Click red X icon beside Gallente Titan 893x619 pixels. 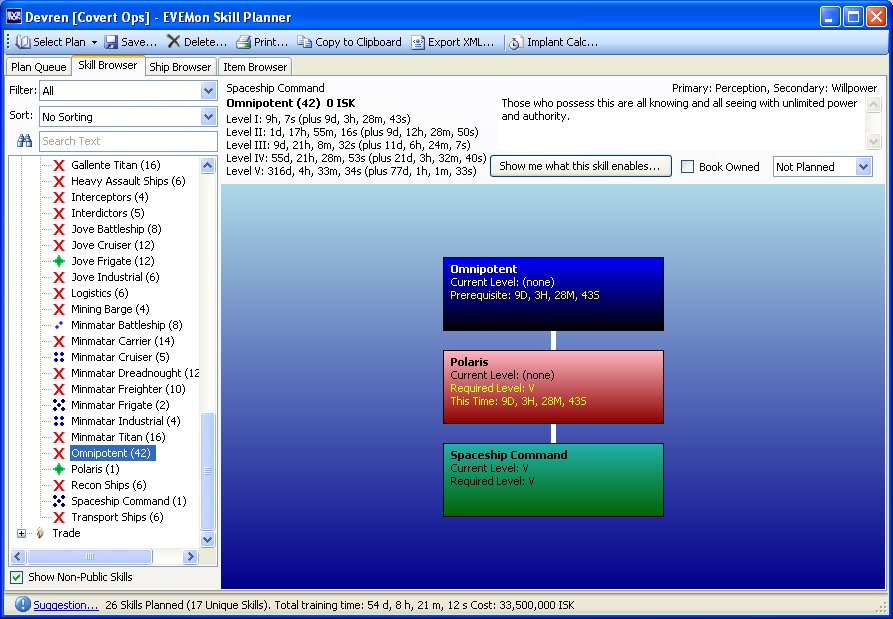59,165
